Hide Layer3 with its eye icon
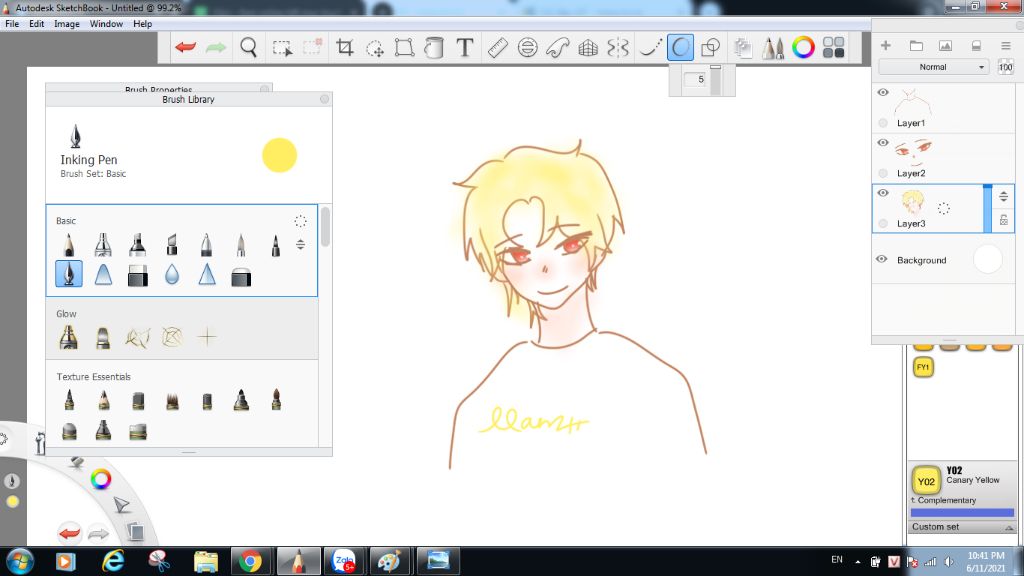 pyautogui.click(x=883, y=193)
